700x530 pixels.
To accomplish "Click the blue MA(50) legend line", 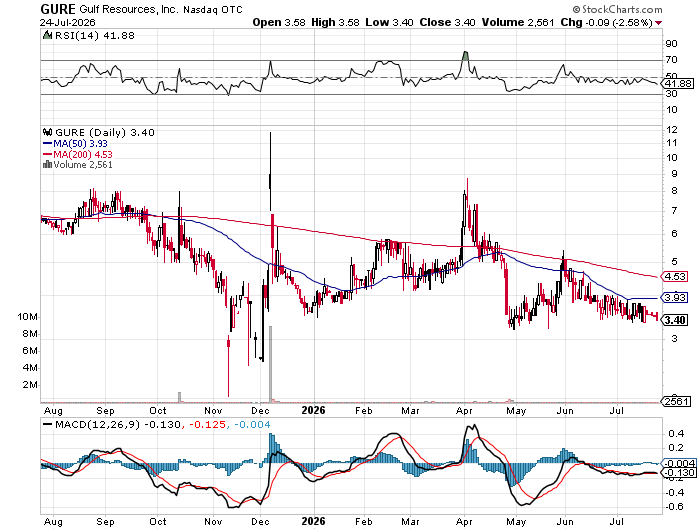I will [47, 143].
